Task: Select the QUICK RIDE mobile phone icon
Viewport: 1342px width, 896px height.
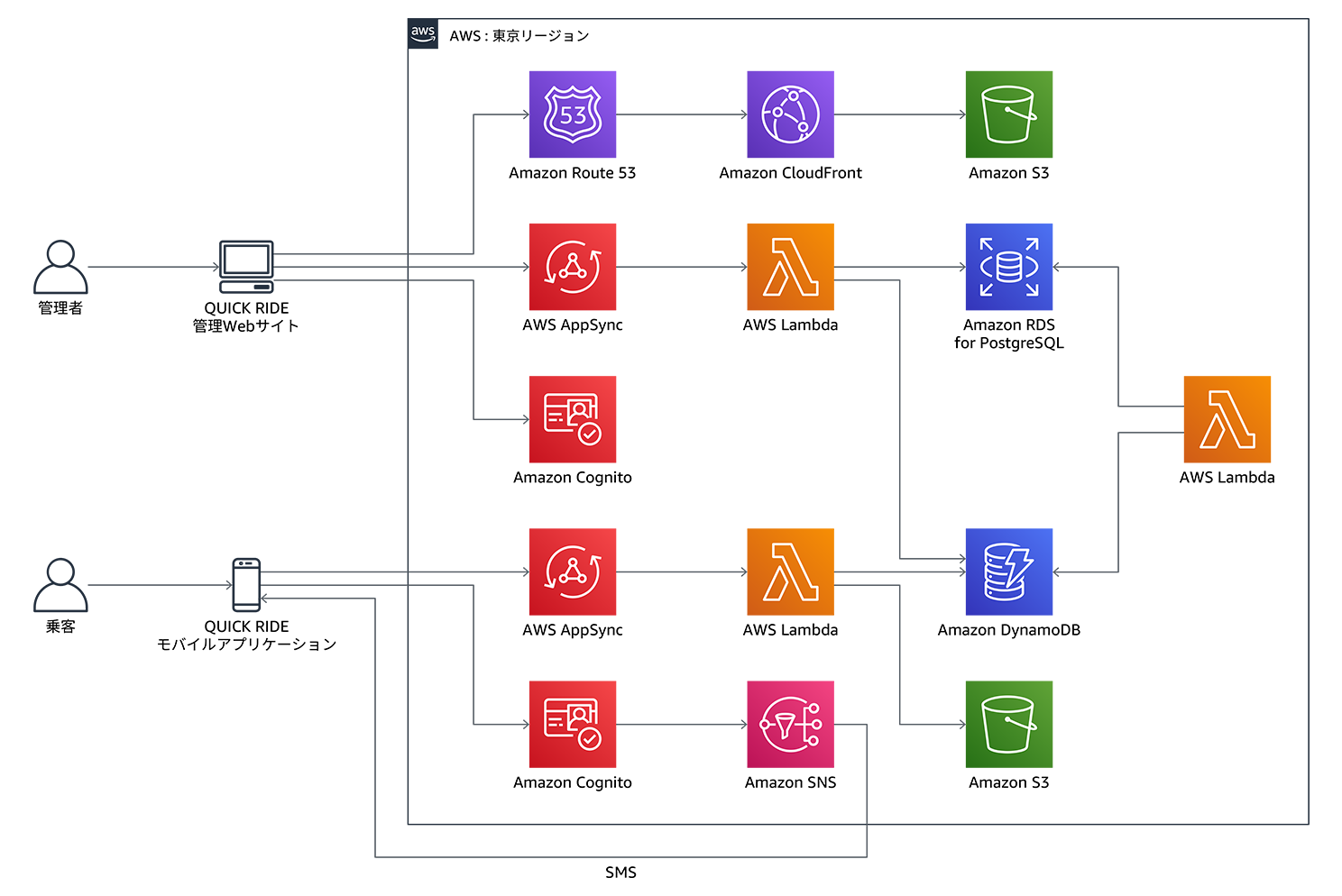Action: [x=246, y=585]
